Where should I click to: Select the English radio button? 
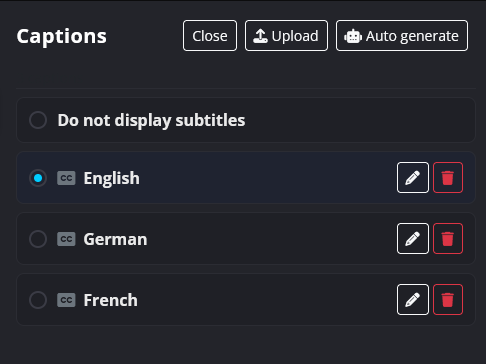point(38,178)
